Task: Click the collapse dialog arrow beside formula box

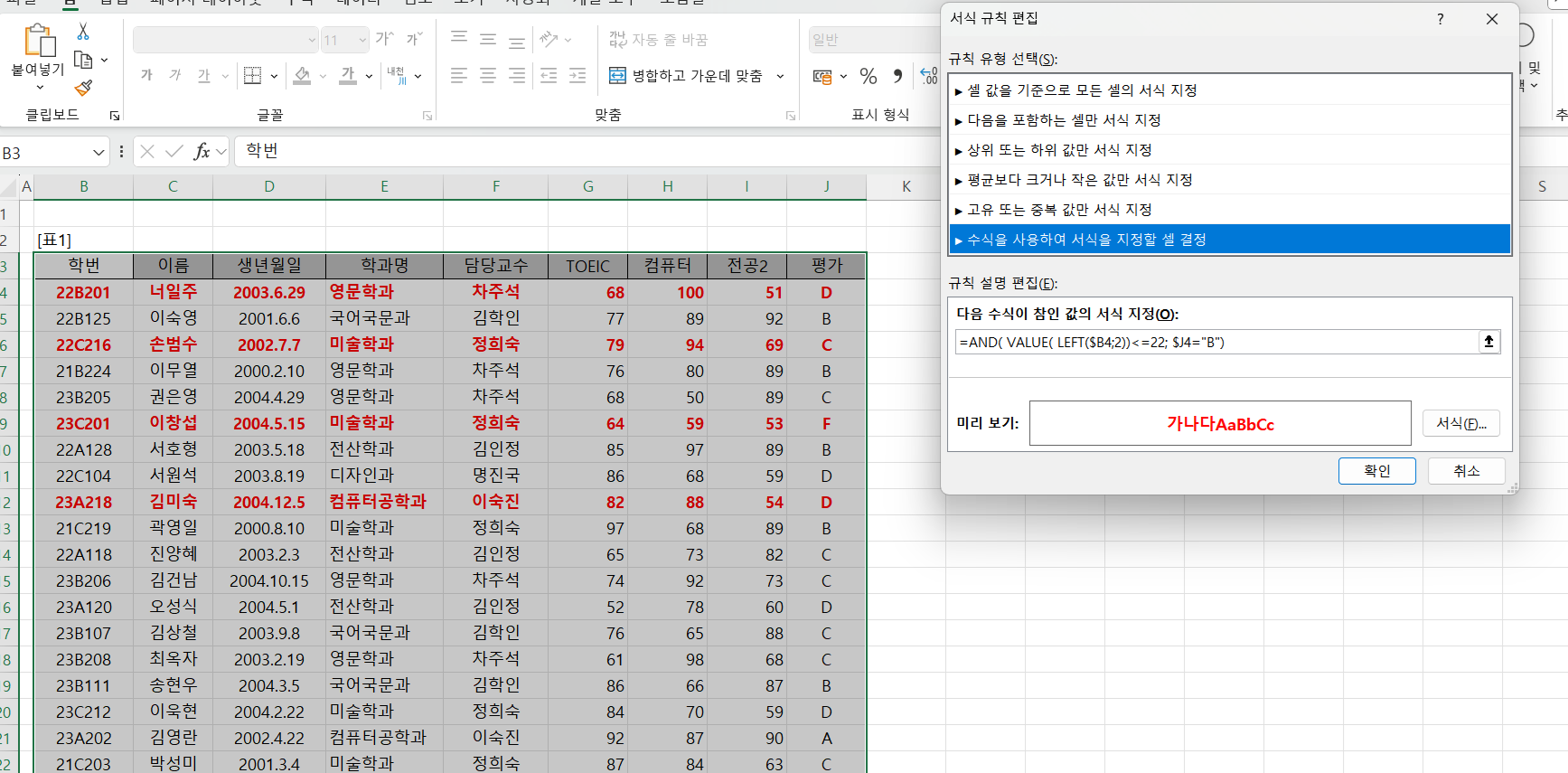Action: click(x=1488, y=342)
